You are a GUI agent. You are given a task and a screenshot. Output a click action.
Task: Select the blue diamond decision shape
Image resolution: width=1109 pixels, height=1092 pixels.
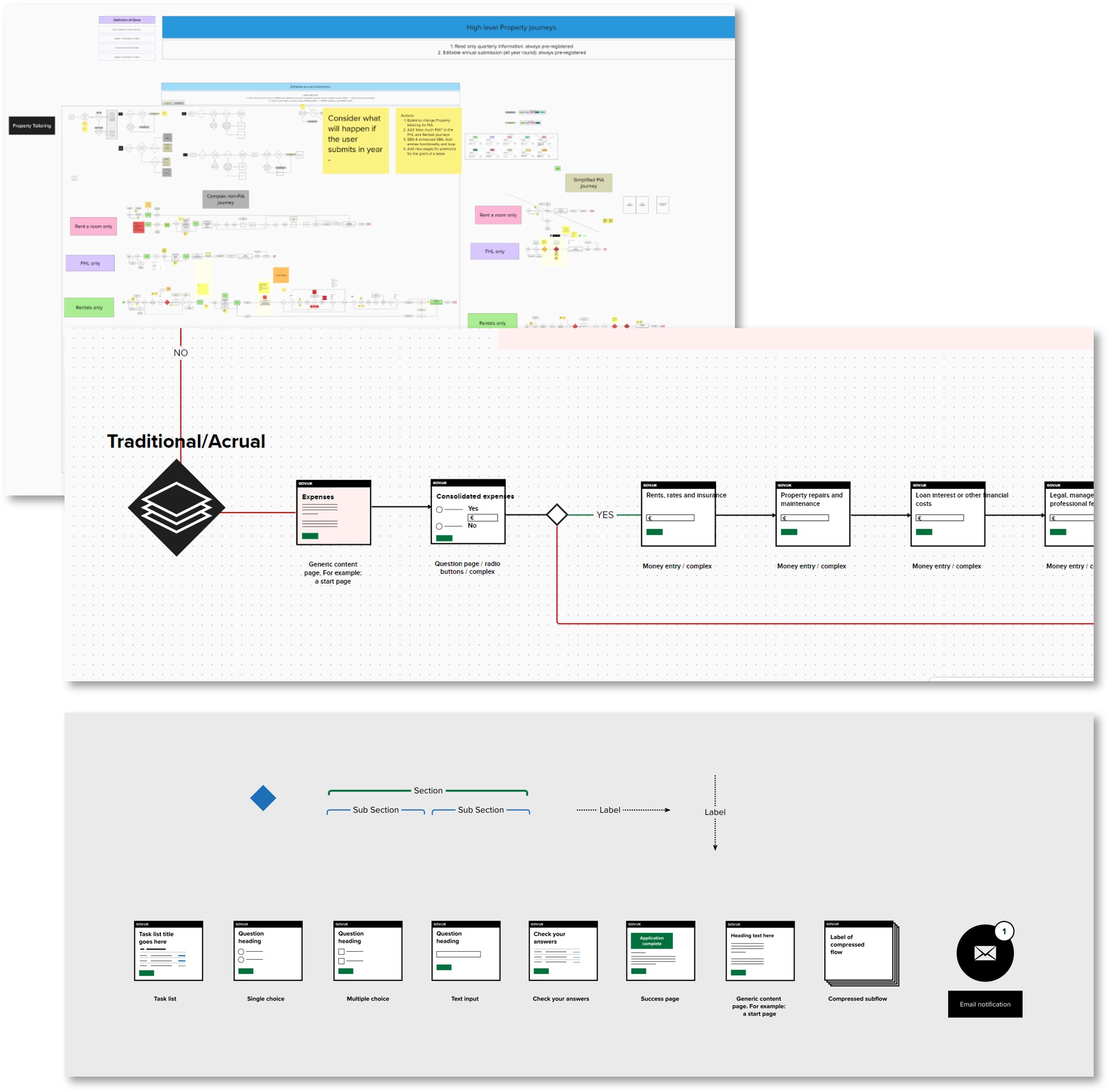click(262, 798)
